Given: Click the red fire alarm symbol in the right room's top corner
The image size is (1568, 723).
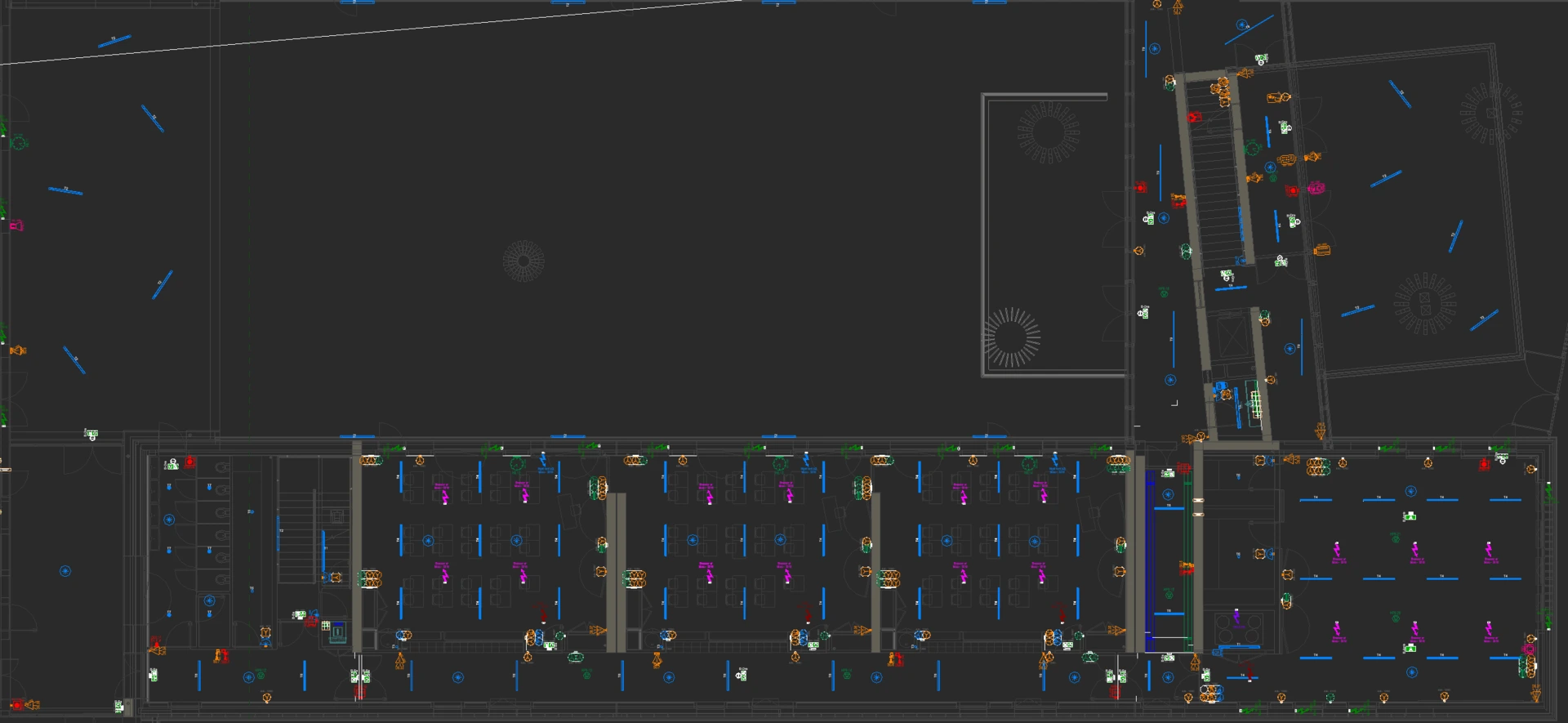Looking at the screenshot, I should click(x=1484, y=465).
